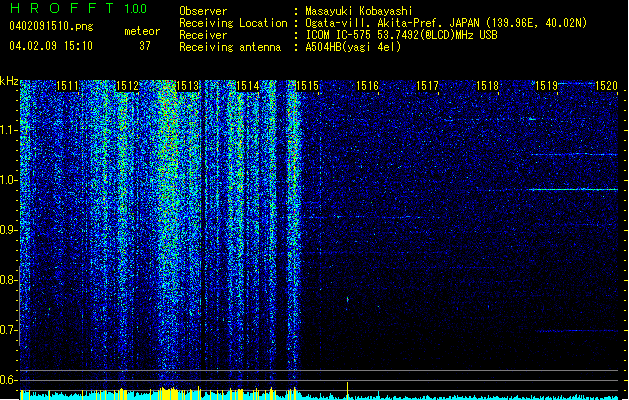This screenshot has height=400, width=629.
Task: Click the 1514 time marker
Action: click(x=248, y=86)
